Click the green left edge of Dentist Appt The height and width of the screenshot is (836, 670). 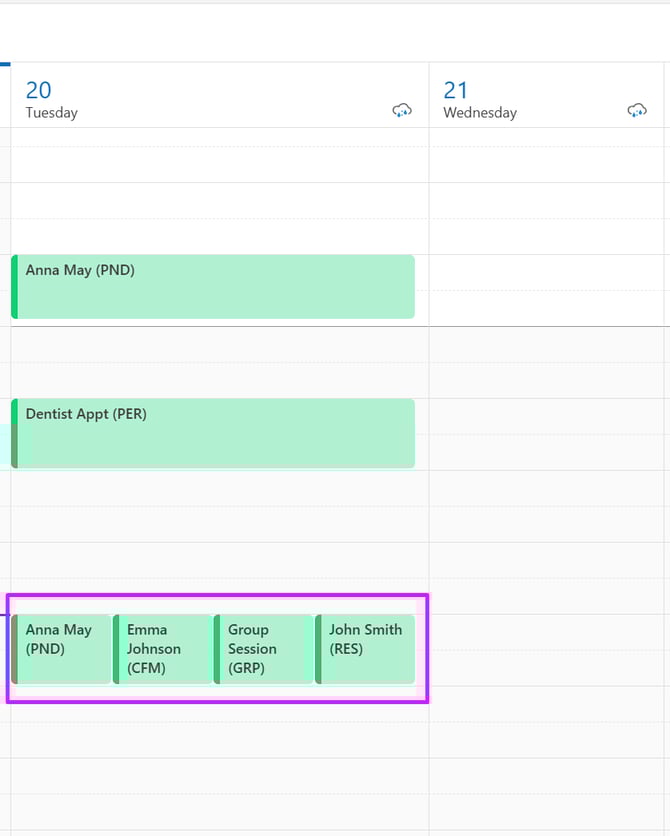(14, 433)
